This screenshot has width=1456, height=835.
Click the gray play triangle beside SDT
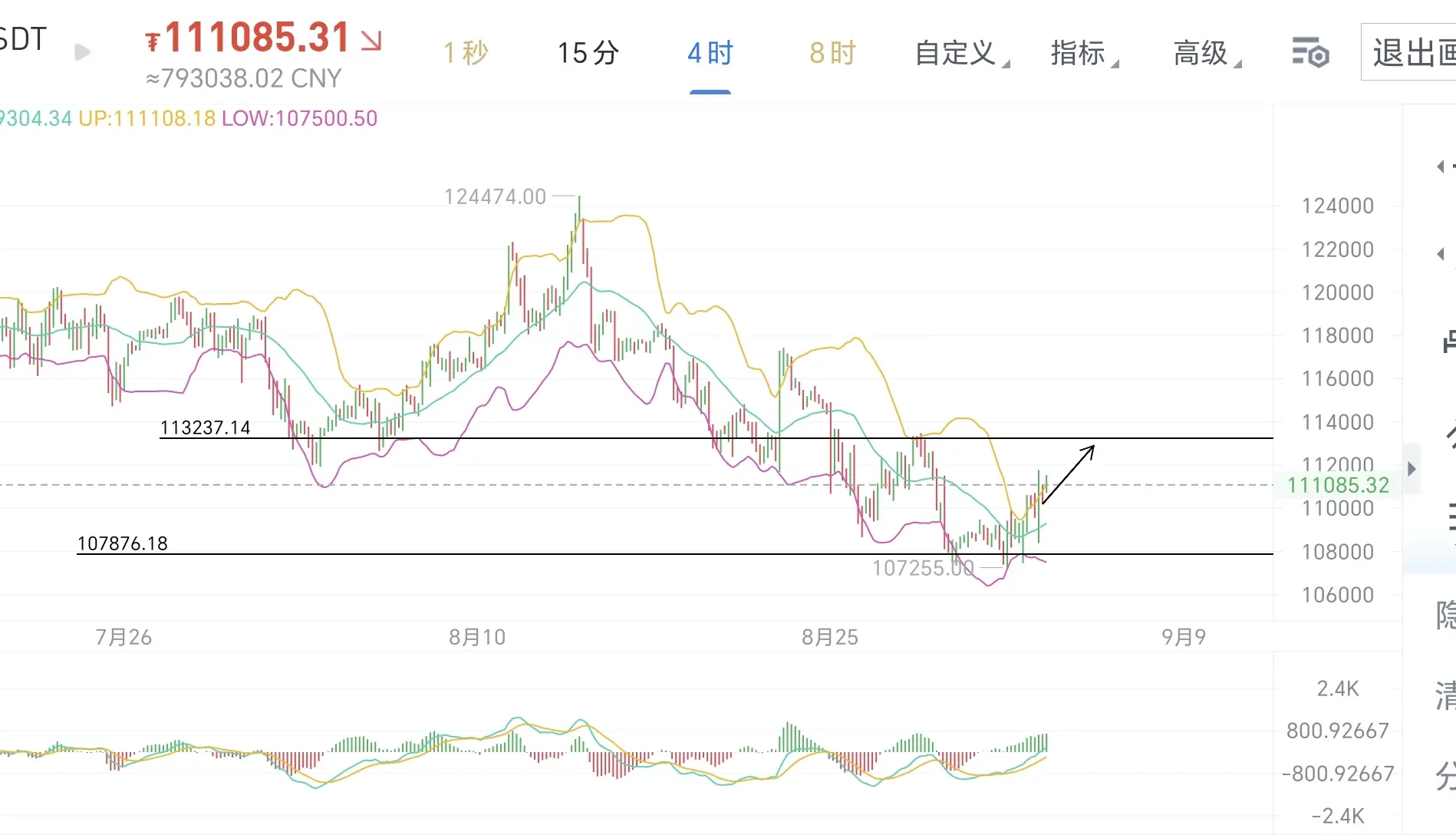(83, 52)
